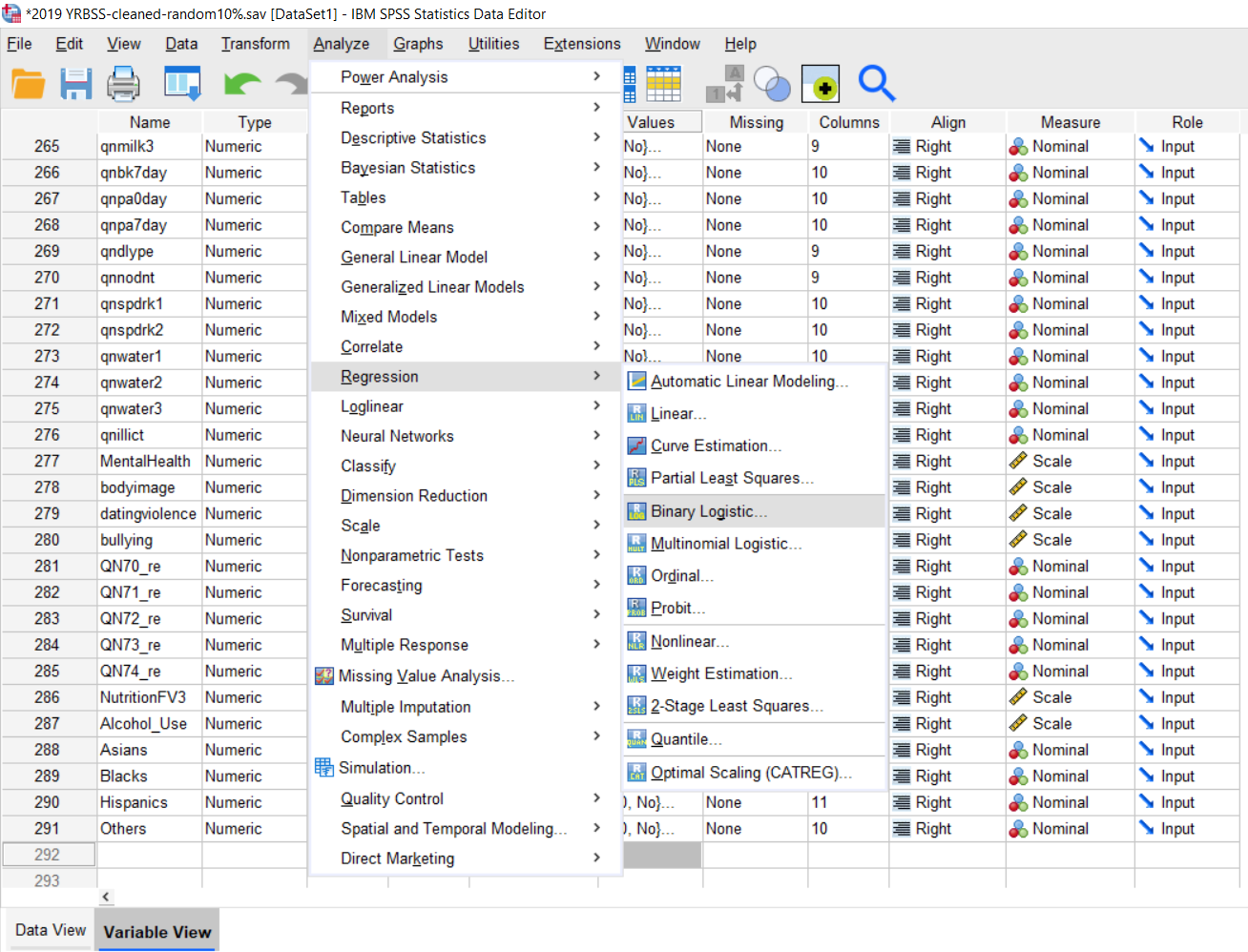
Task: Click the Multinomial Logistic icon
Action: click(636, 544)
